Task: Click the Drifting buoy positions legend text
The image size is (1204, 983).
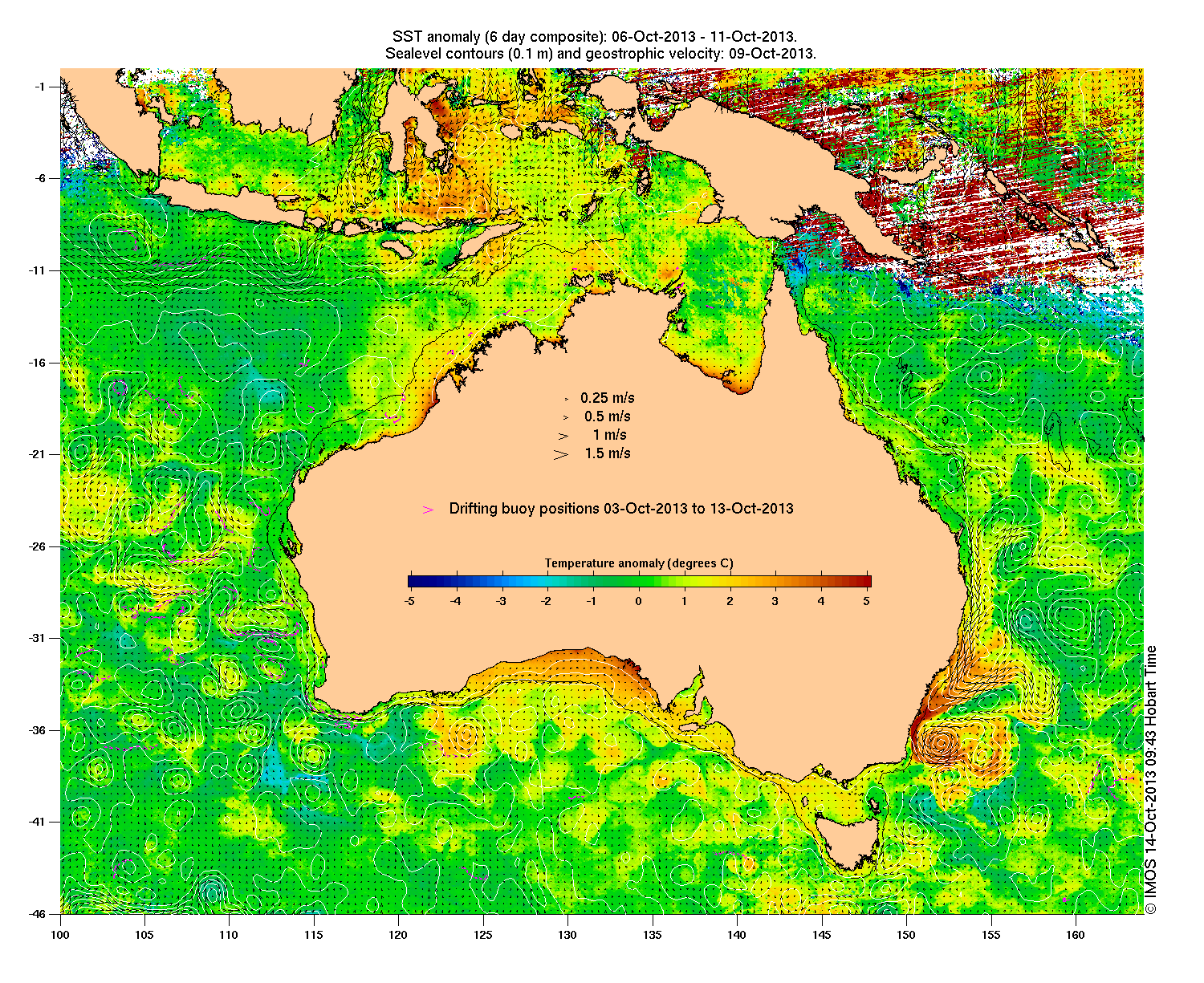Action: pyautogui.click(x=621, y=509)
